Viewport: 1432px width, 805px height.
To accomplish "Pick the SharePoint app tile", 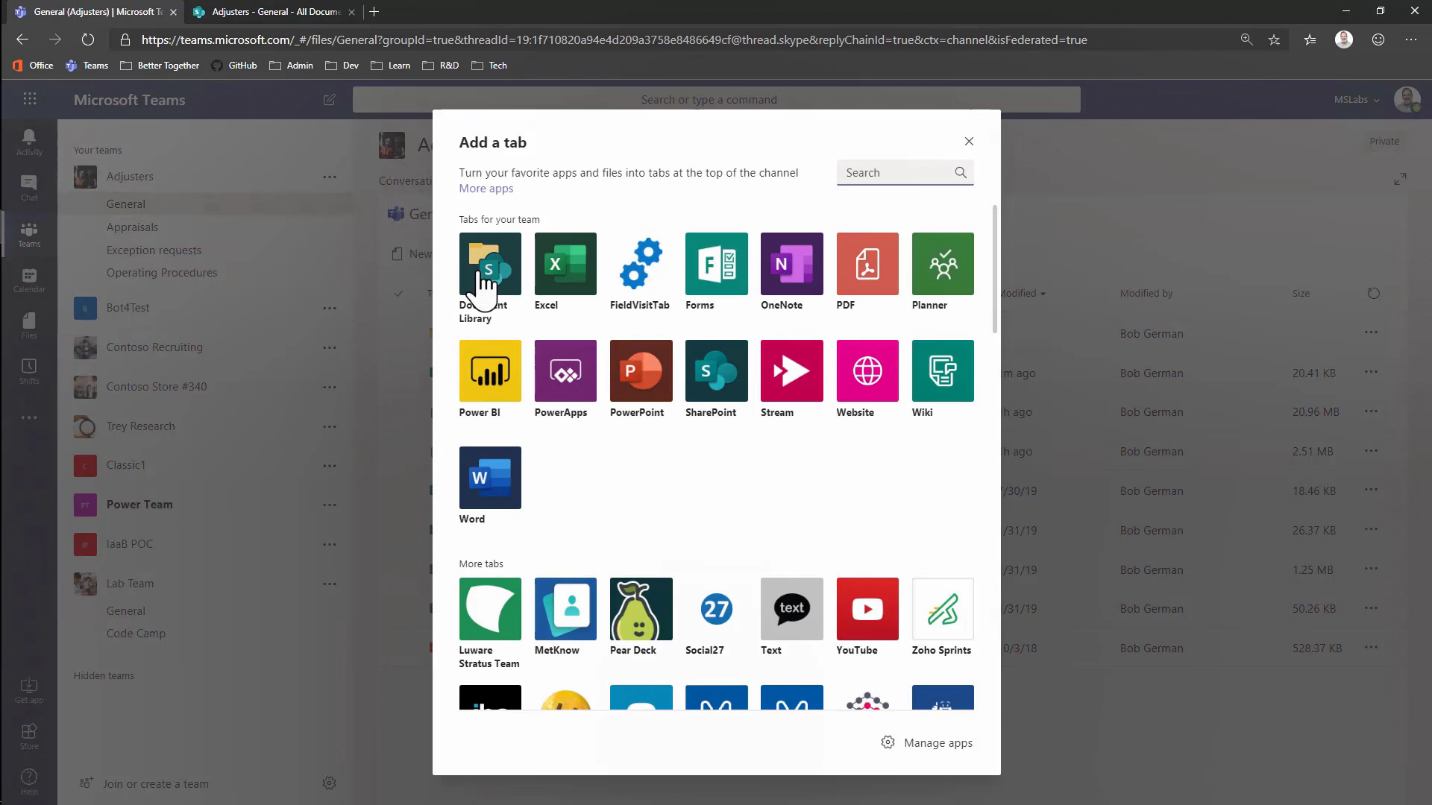I will point(716,371).
